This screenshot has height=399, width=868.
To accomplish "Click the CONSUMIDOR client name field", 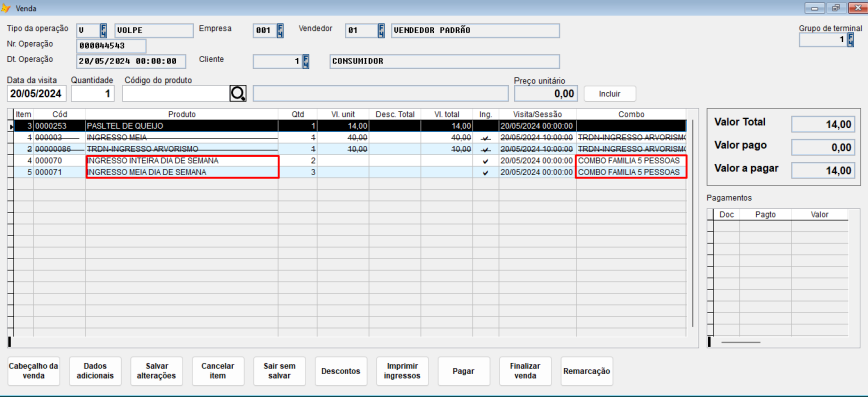I will click(445, 61).
